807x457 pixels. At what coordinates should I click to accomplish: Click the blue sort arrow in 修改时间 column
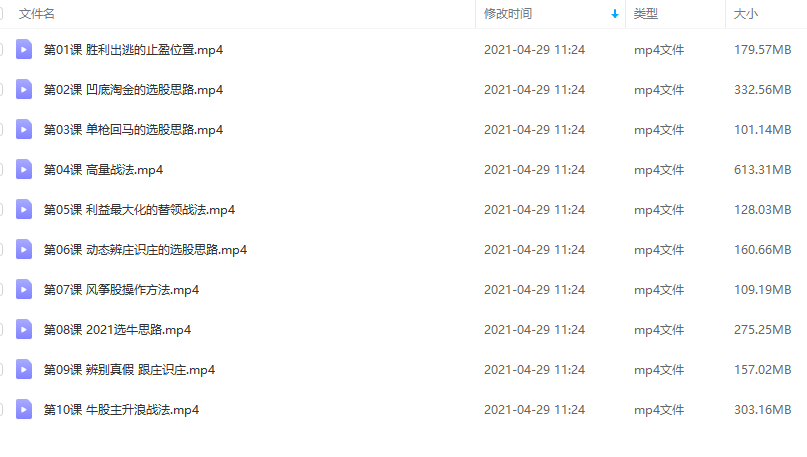point(615,14)
